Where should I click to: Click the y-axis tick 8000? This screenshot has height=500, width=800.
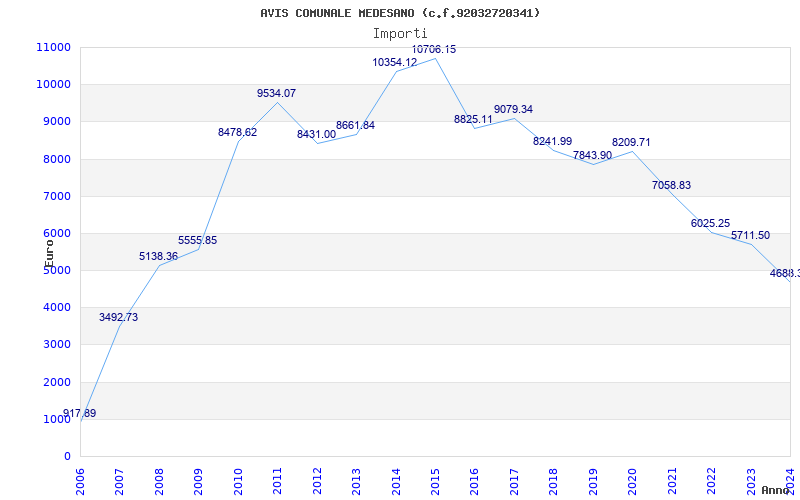(56, 159)
